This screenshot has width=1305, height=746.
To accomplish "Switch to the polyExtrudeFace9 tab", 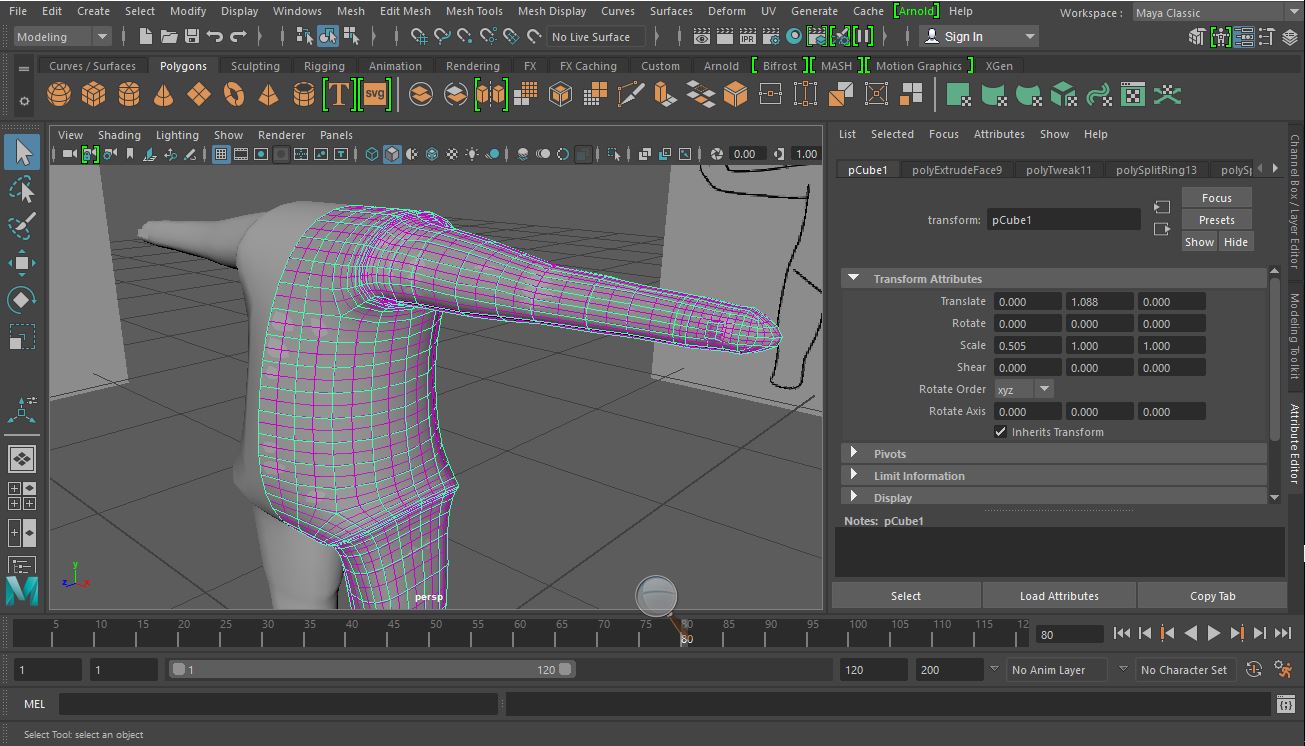I will coord(955,169).
